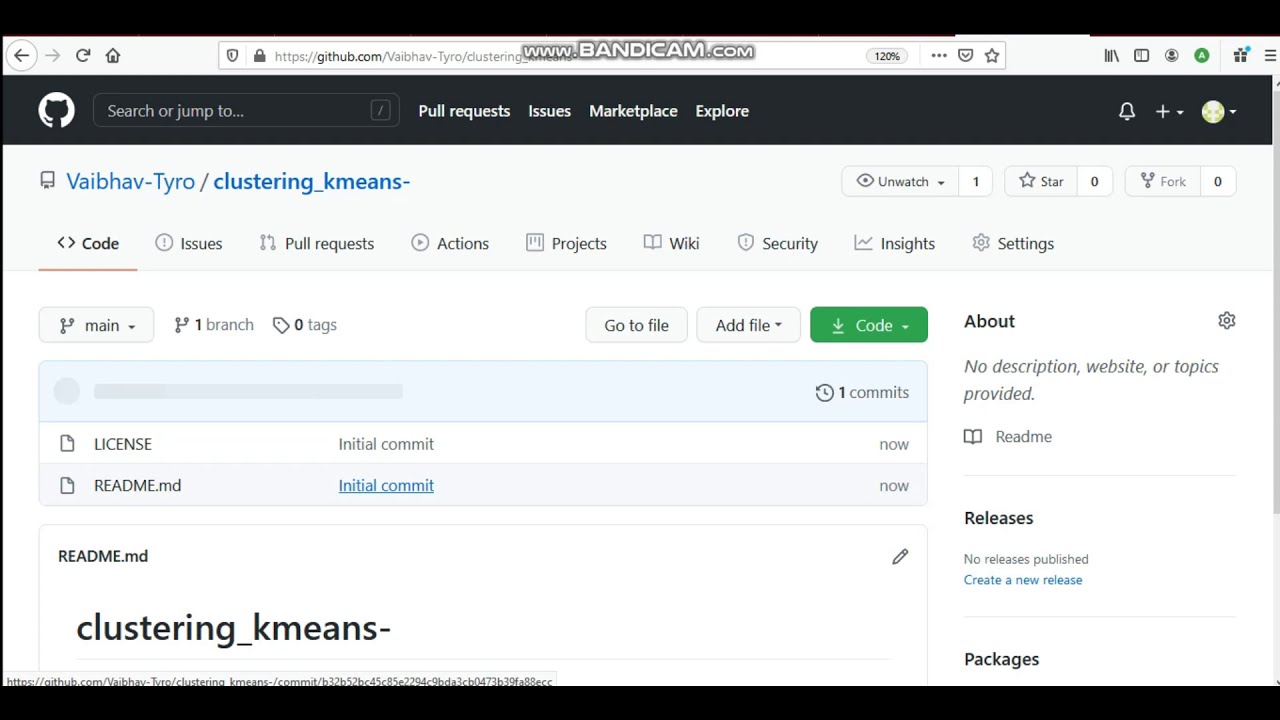This screenshot has height=720, width=1280.
Task: Open the repository Pull requests tab
Action: point(316,244)
